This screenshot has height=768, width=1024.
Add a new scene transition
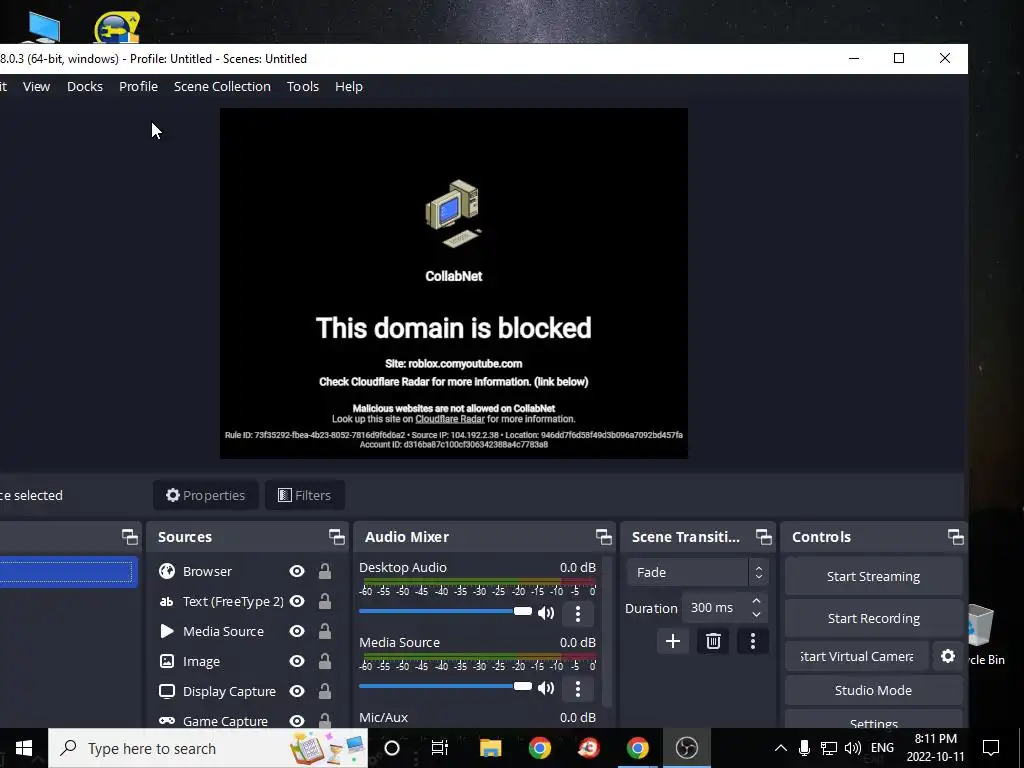[673, 641]
